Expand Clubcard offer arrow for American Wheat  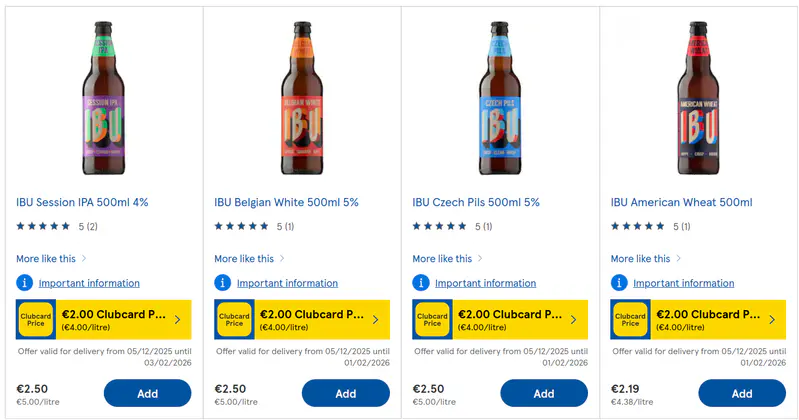[x=771, y=320]
